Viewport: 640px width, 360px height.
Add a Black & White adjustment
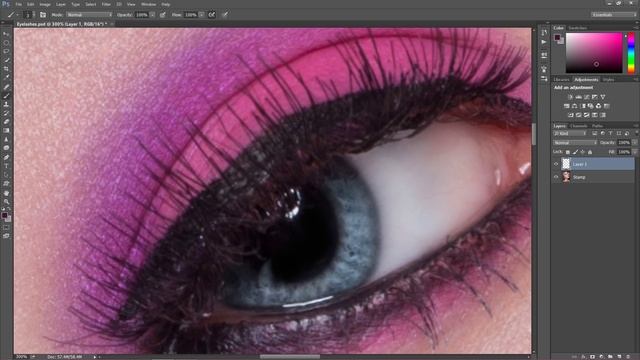coord(583,106)
